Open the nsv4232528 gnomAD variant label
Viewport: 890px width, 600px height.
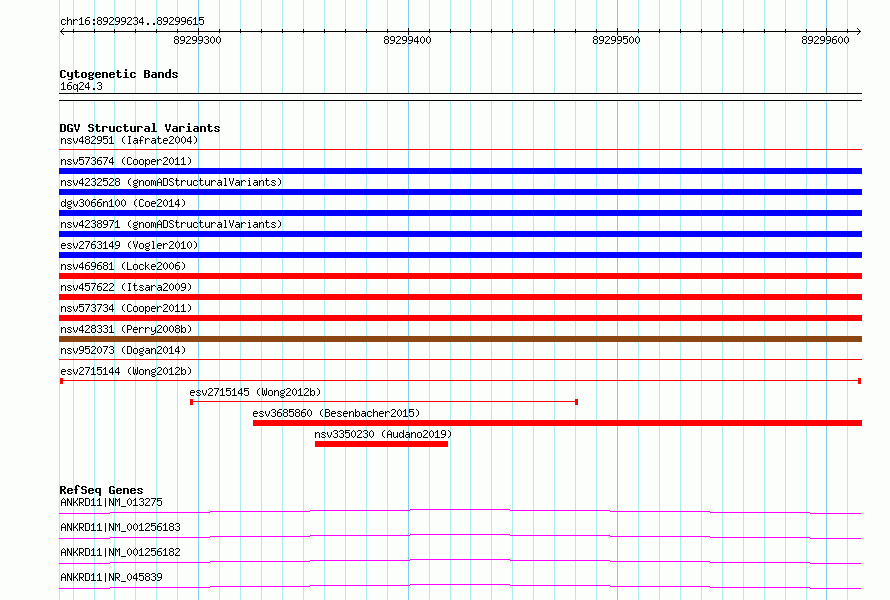[171, 182]
